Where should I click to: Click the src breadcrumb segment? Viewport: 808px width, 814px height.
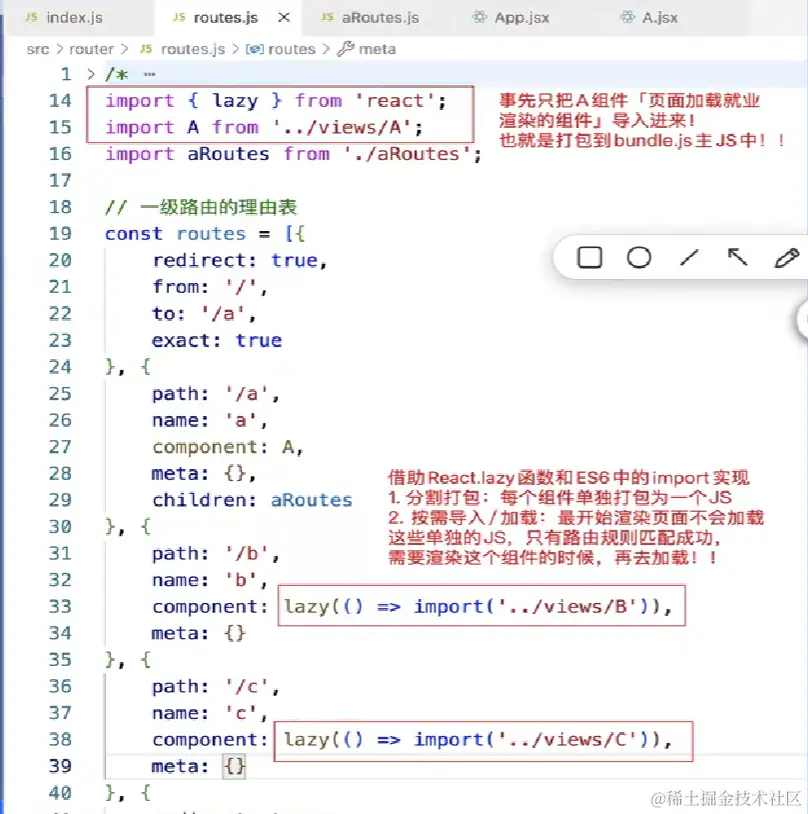click(38, 49)
